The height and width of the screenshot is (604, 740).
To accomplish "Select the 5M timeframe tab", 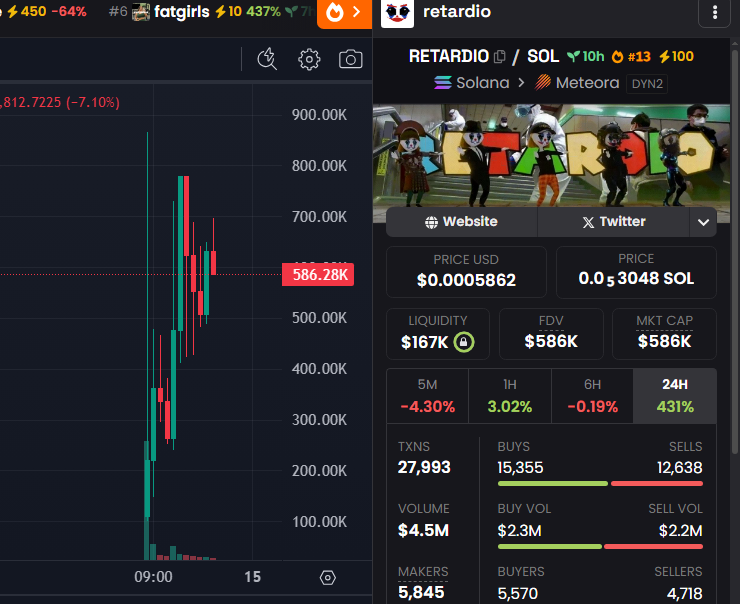I will point(428,396).
